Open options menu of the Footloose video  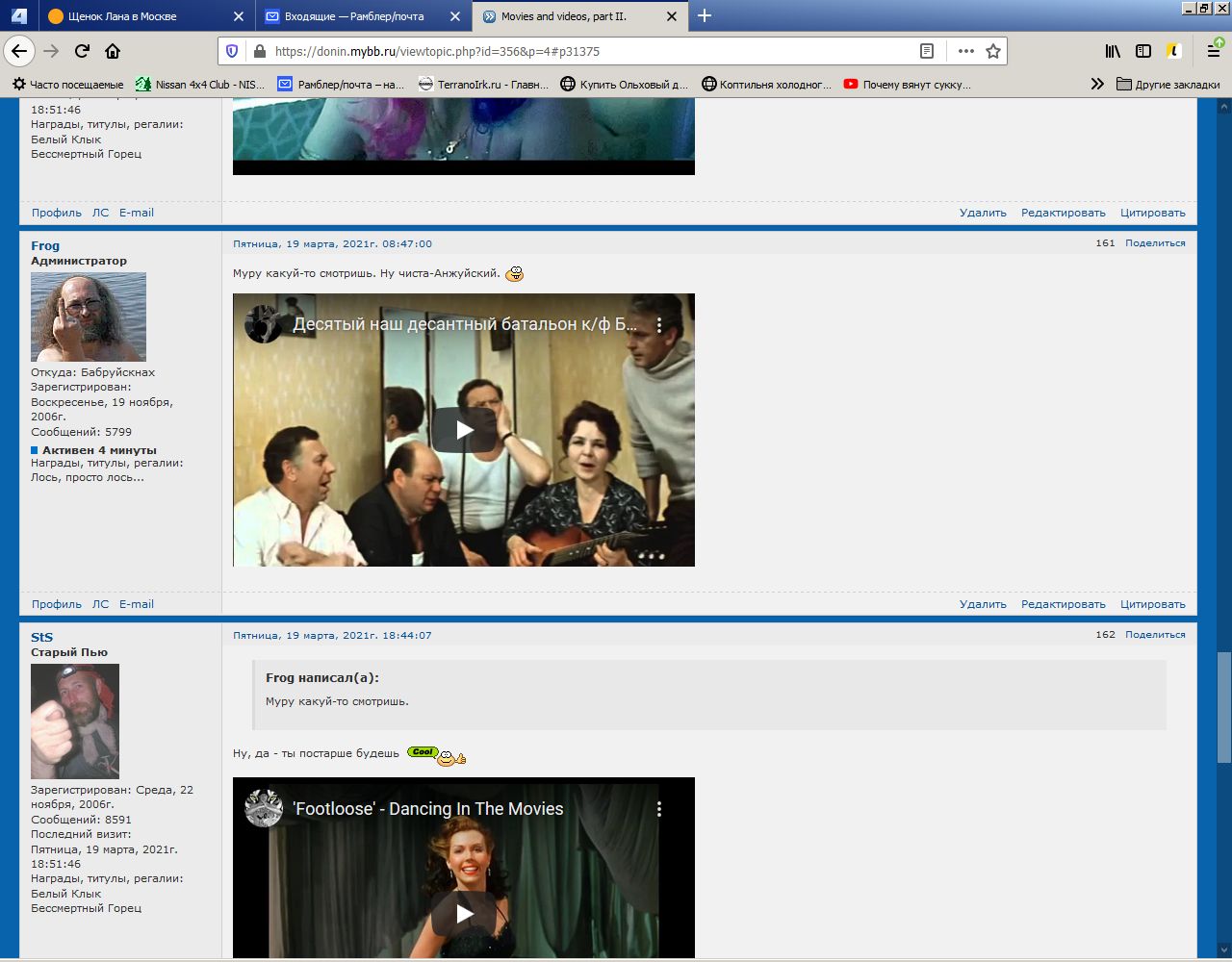point(659,809)
